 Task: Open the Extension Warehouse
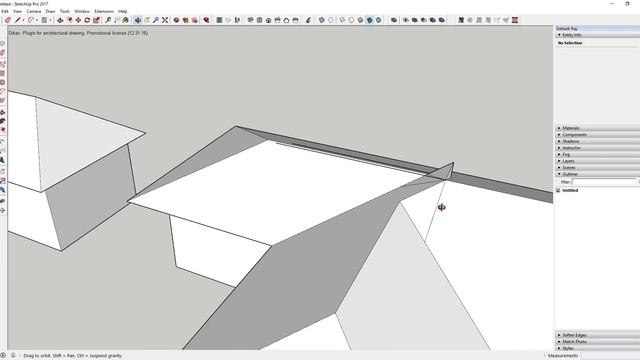185,20
